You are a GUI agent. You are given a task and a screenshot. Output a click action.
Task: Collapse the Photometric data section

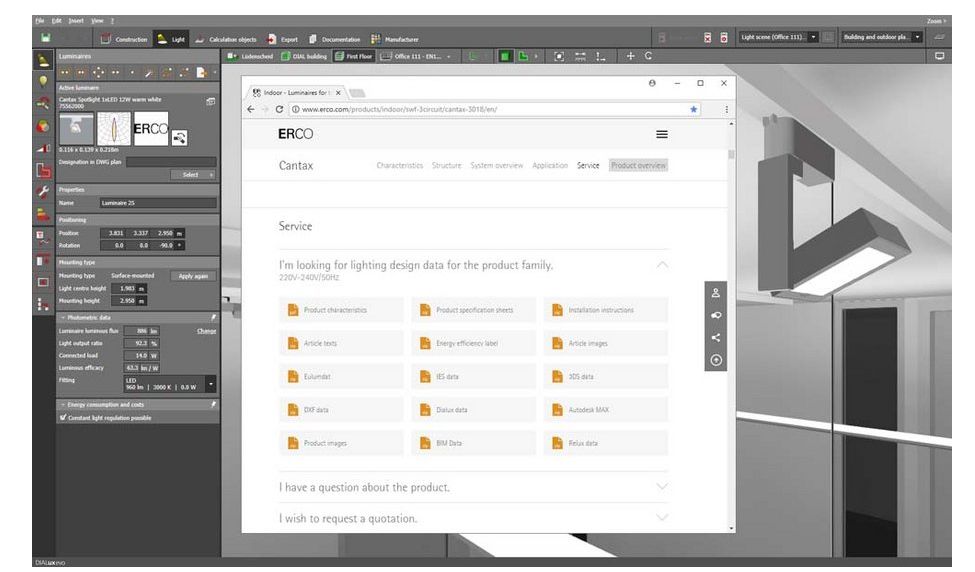pyautogui.click(x=63, y=318)
